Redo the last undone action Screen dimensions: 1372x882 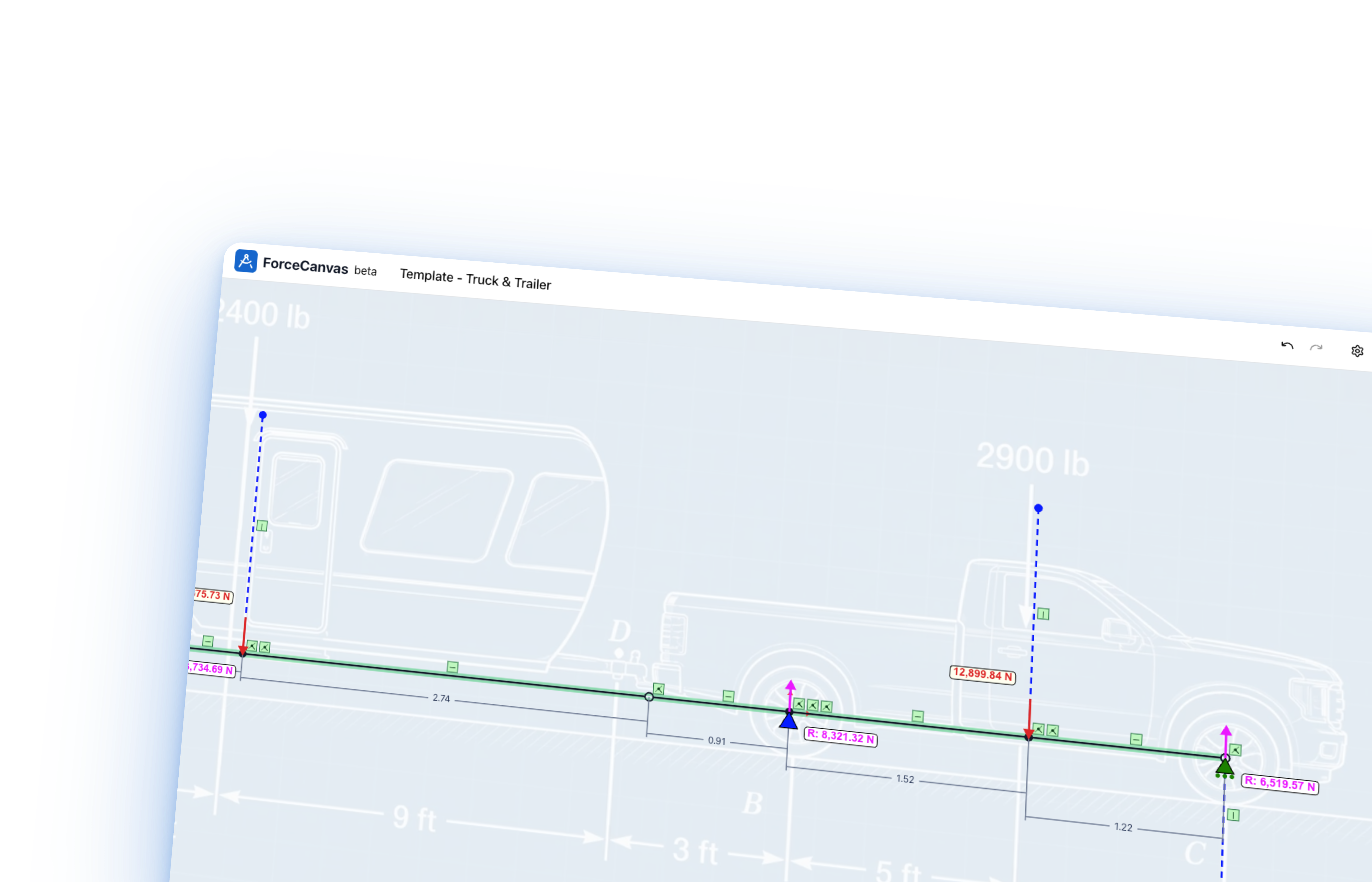(x=1316, y=348)
